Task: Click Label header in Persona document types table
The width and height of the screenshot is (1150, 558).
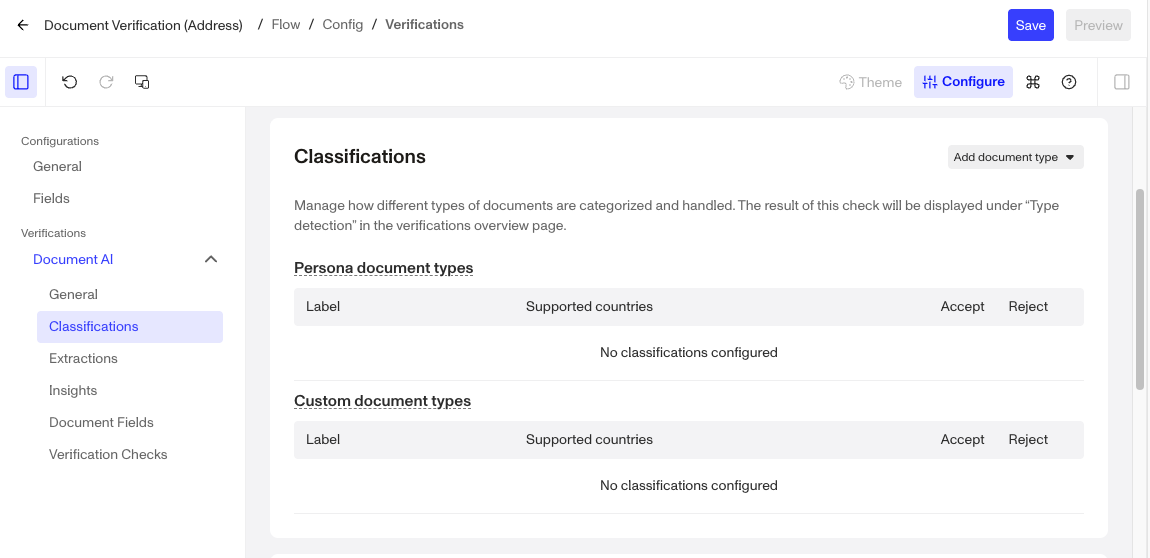Action: click(x=323, y=306)
